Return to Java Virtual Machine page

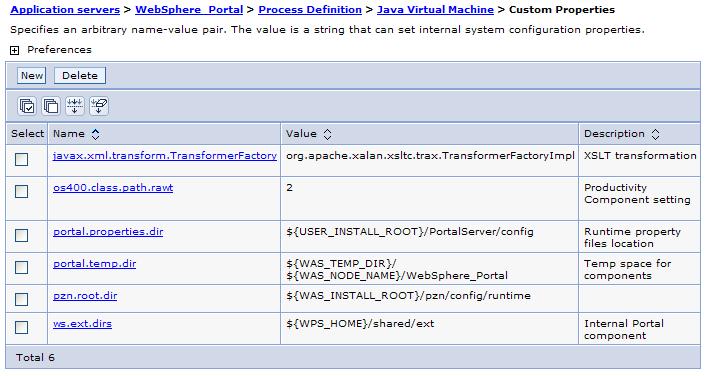[435, 9]
